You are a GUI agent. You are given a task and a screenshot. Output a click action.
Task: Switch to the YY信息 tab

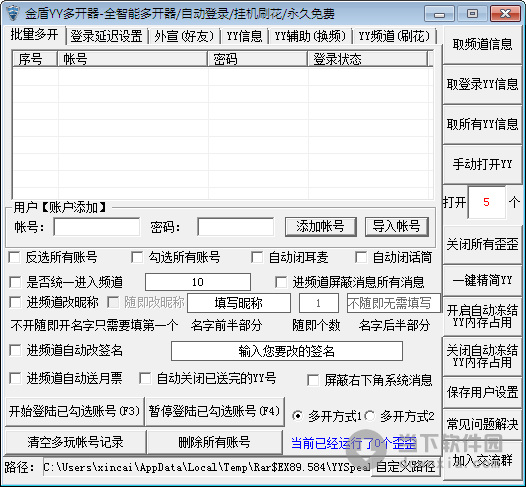click(x=244, y=37)
